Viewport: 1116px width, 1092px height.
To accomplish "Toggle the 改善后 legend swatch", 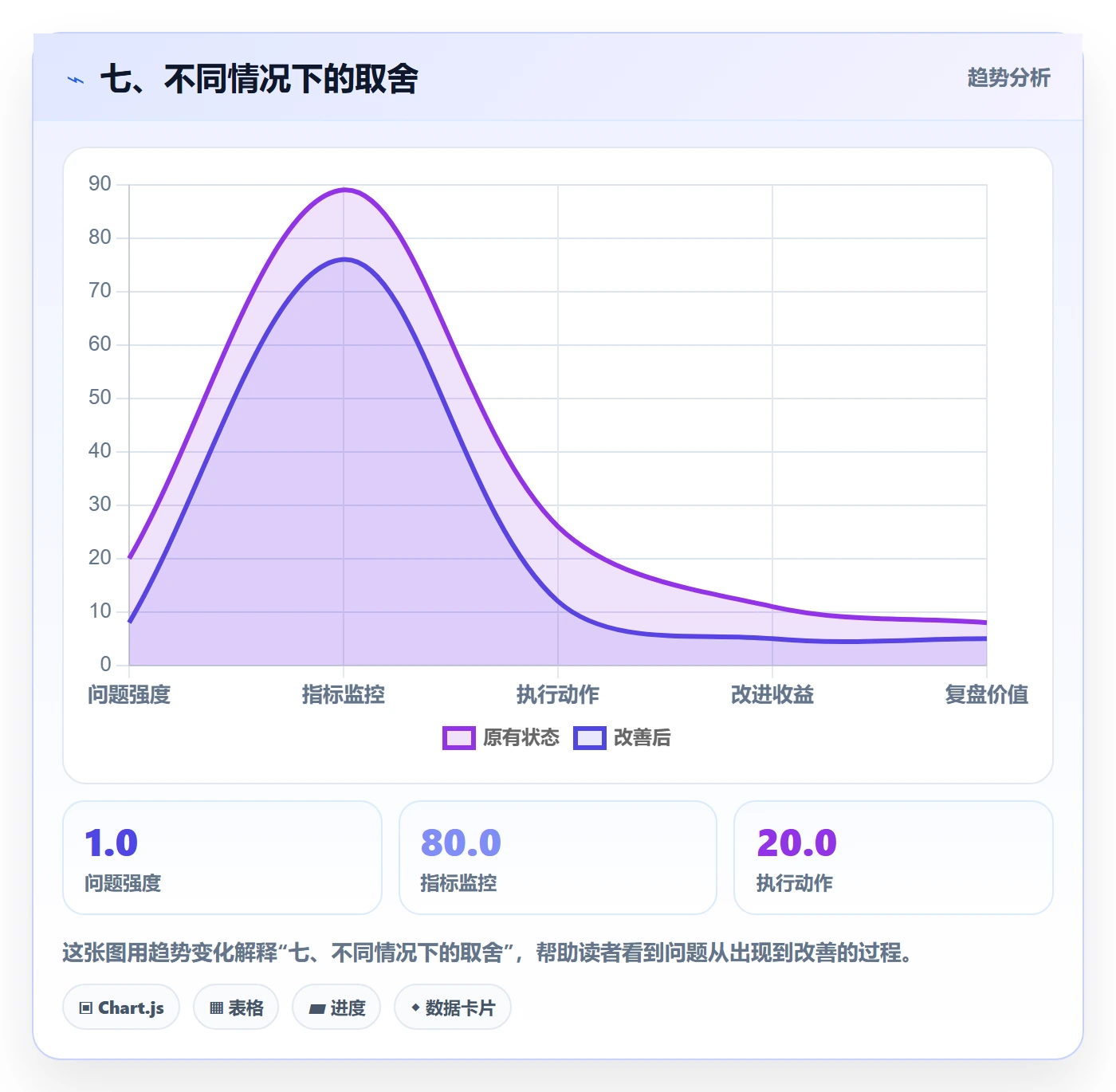I will click(x=590, y=738).
